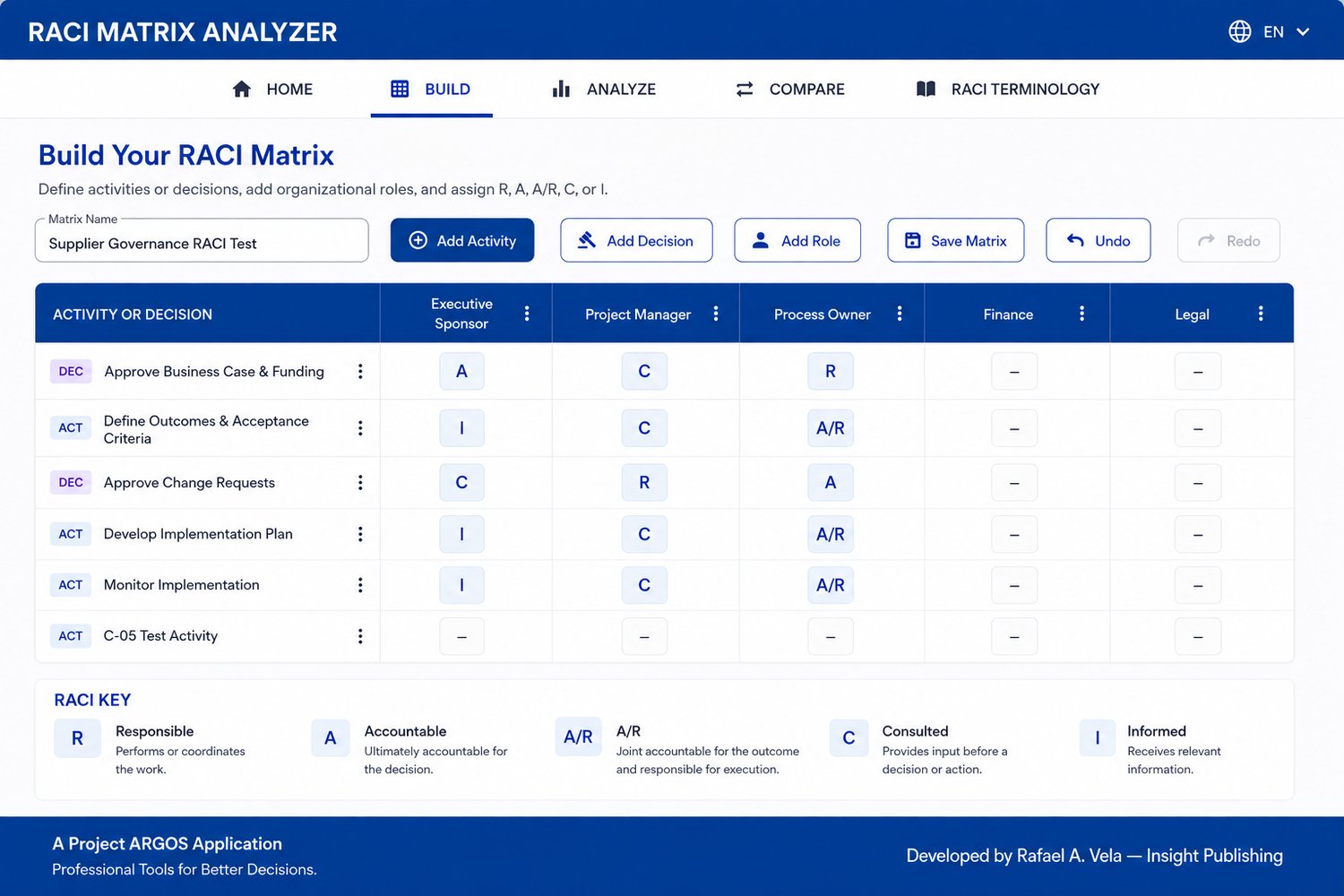1344x896 pixels.
Task: Click the Undo button
Action: click(1098, 240)
